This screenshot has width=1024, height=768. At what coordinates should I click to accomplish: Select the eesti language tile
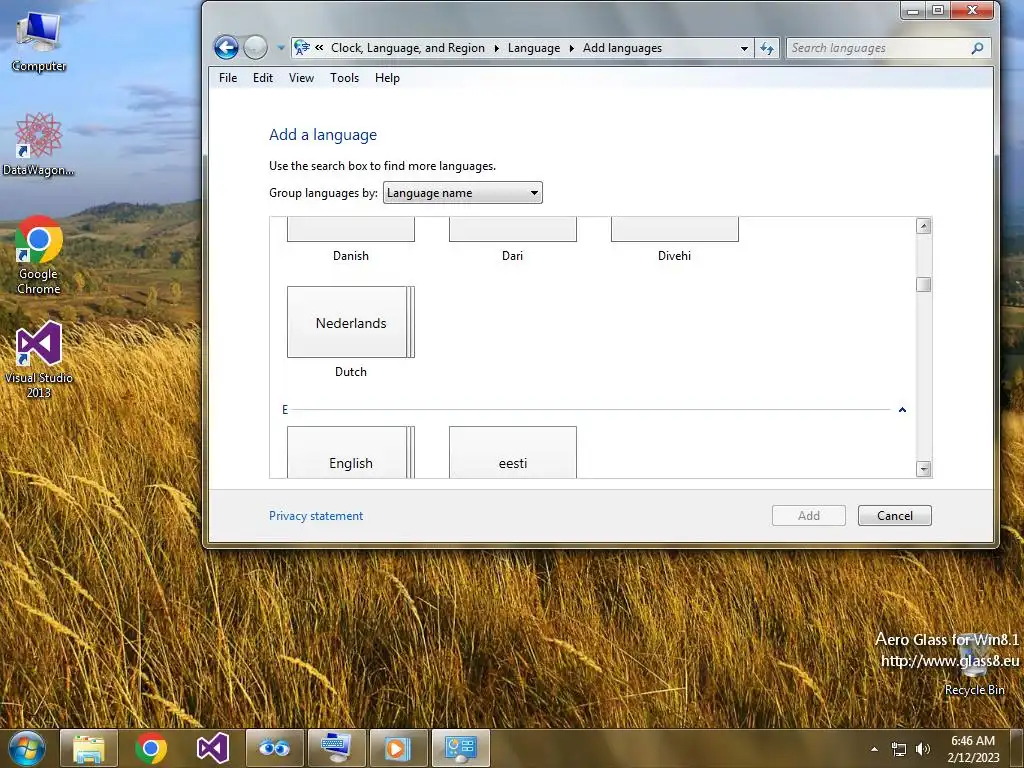[x=513, y=453]
